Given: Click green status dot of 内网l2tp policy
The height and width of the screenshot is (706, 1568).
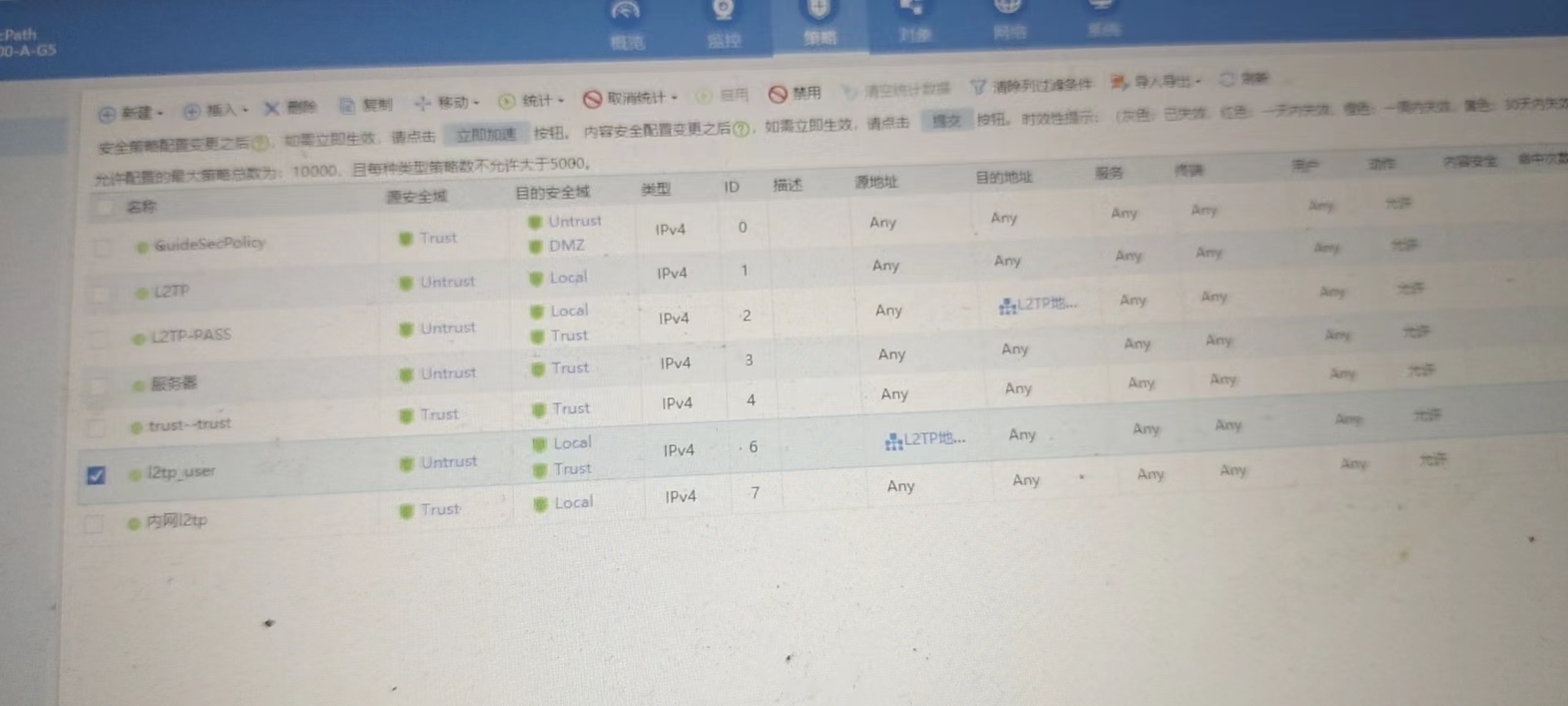Looking at the screenshot, I should (133, 524).
